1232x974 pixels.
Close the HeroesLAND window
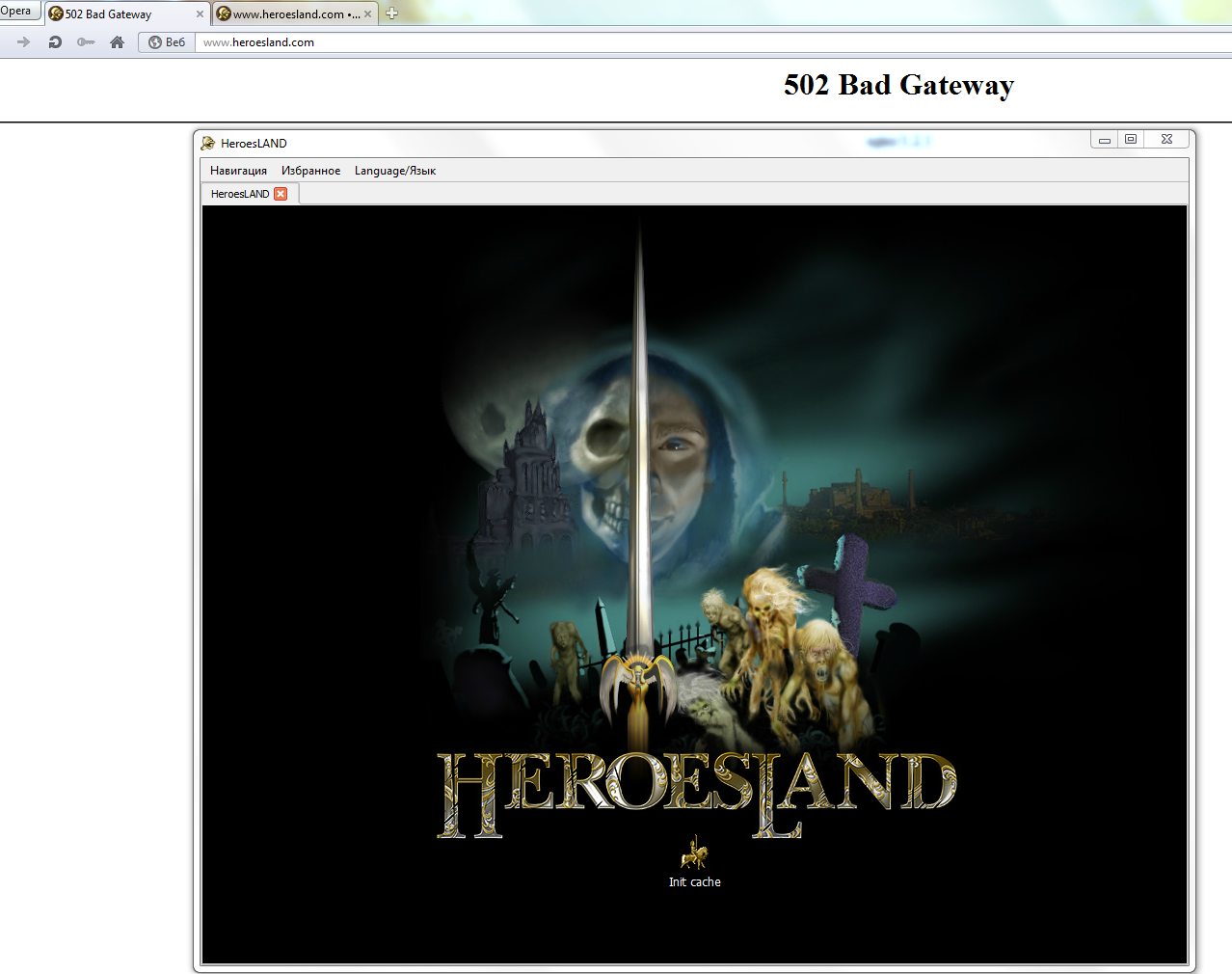pyautogui.click(x=1166, y=140)
